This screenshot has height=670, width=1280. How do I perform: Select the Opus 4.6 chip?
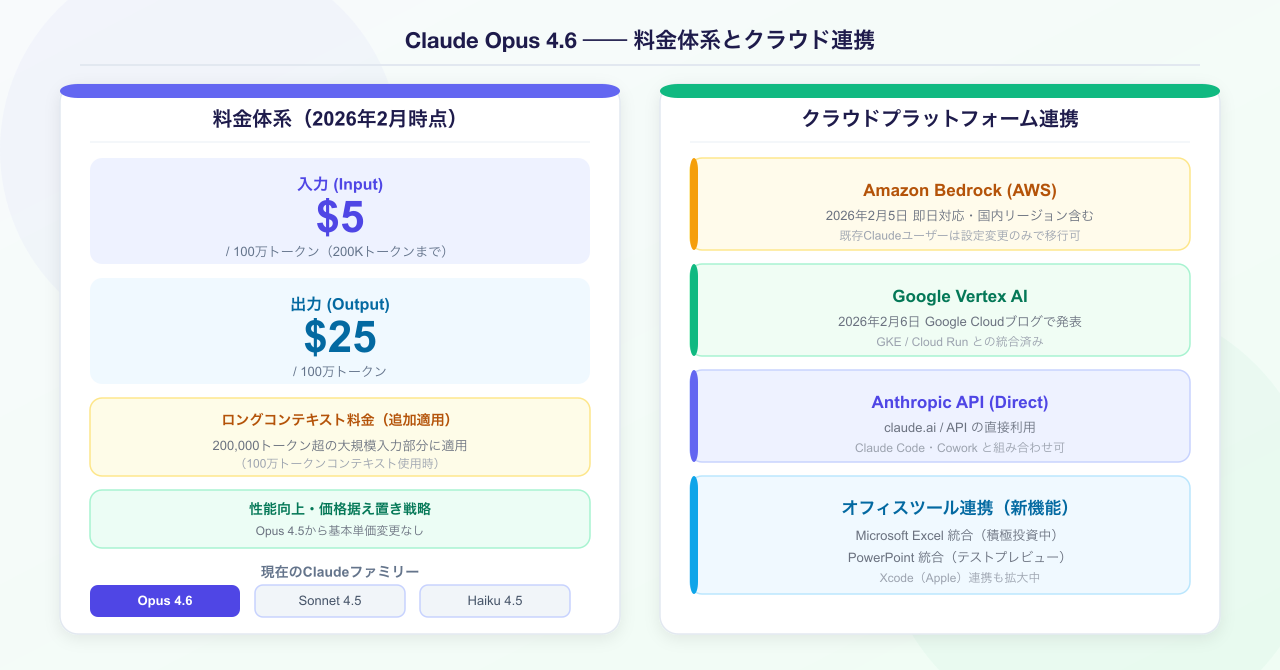165,601
